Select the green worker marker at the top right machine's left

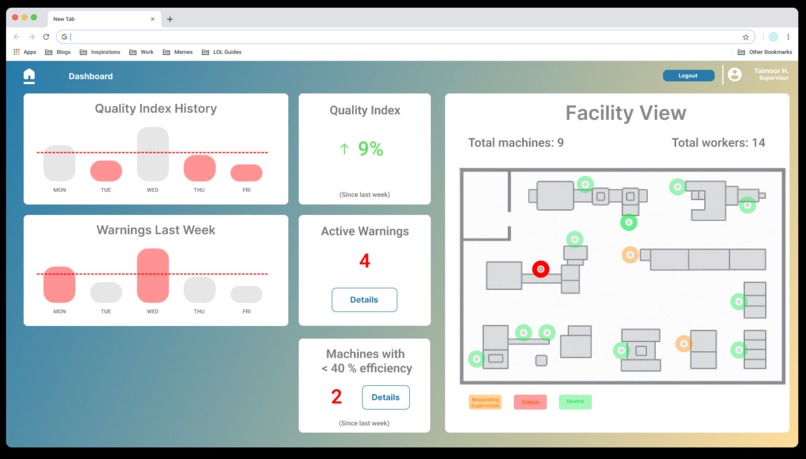coord(677,187)
